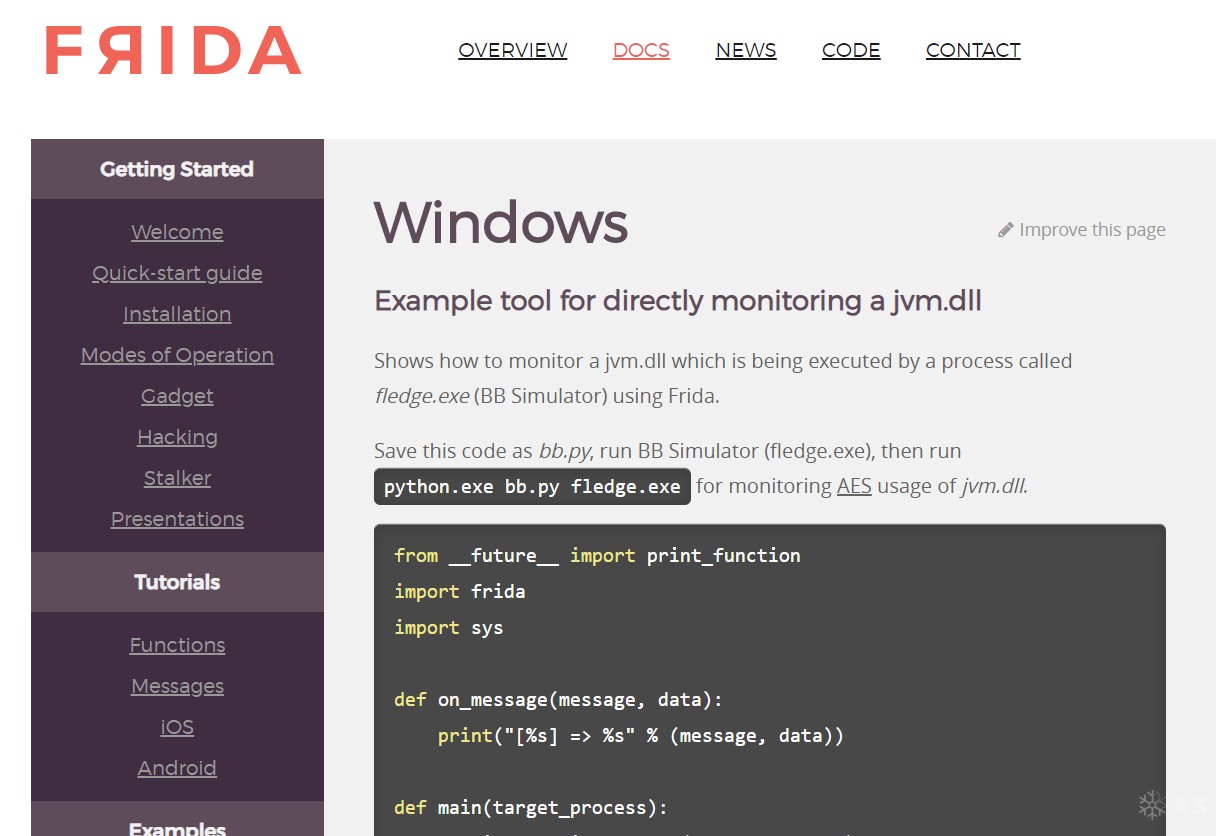Open the Gadget documentation
The width and height of the screenshot is (1228, 836).
[177, 396]
